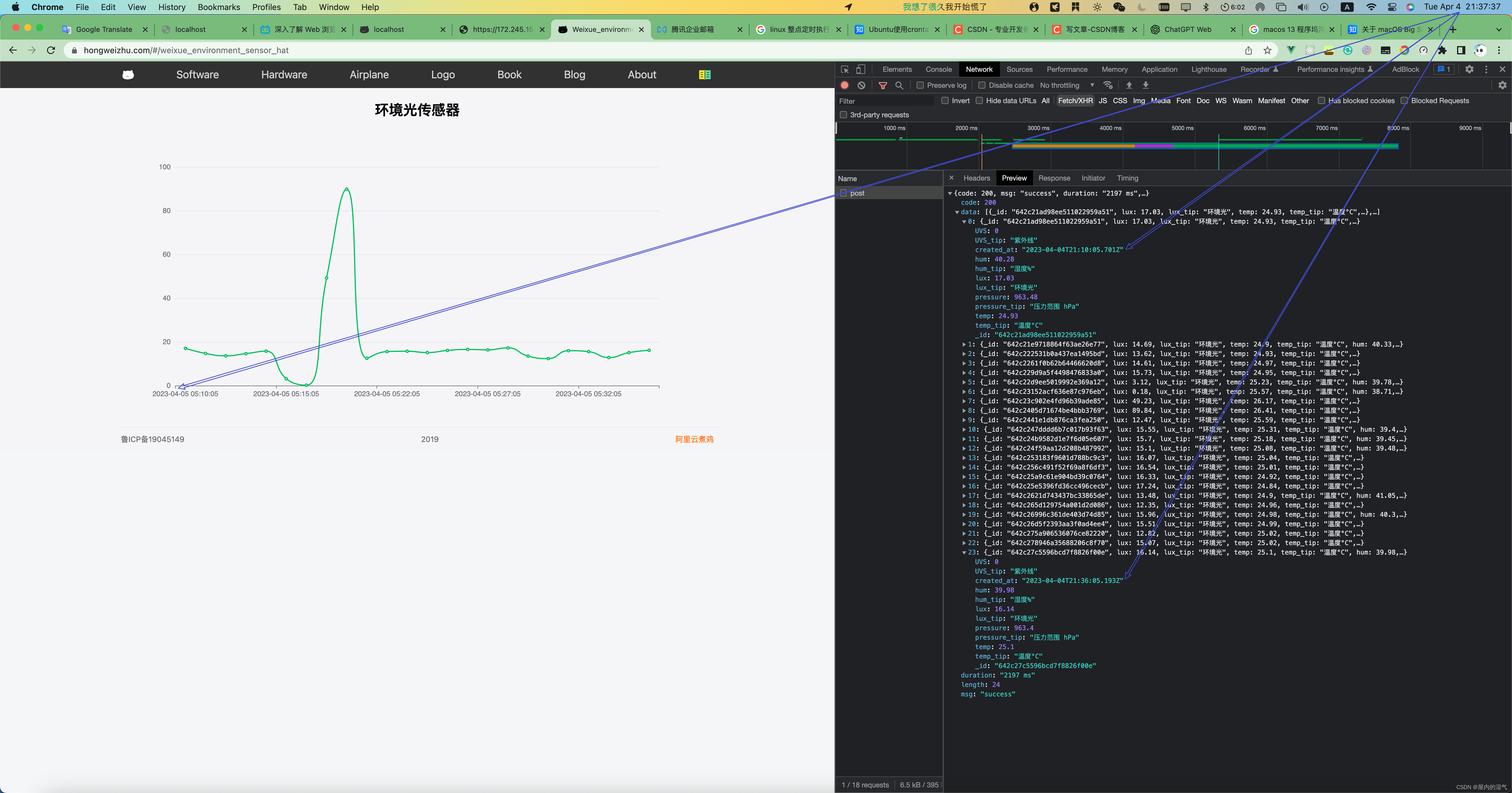The image size is (1512, 793).
Task: Collapse data item 0
Action: (x=964, y=222)
